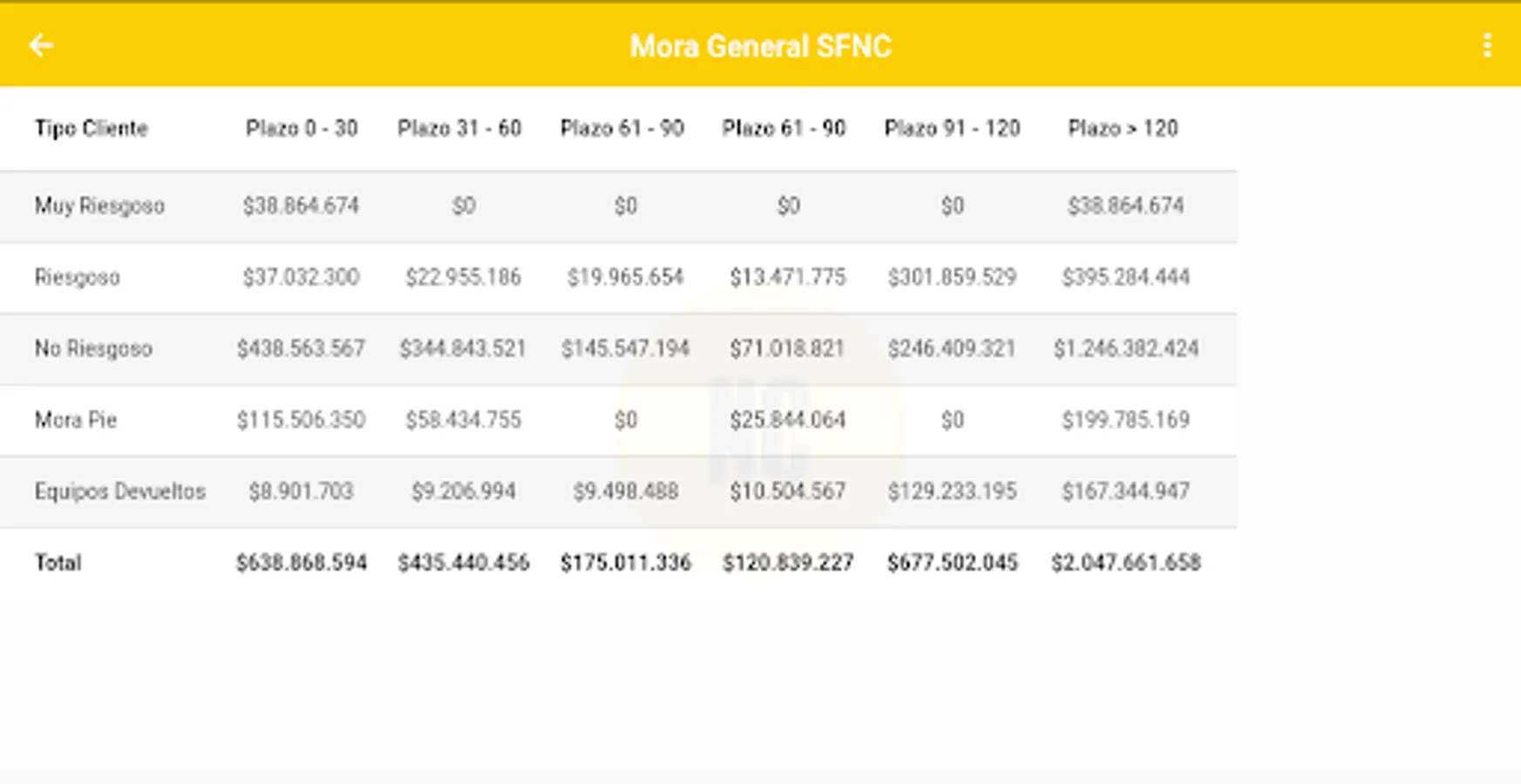
Task: Click the $301.859.529 Riesgoso cell
Action: (x=952, y=278)
